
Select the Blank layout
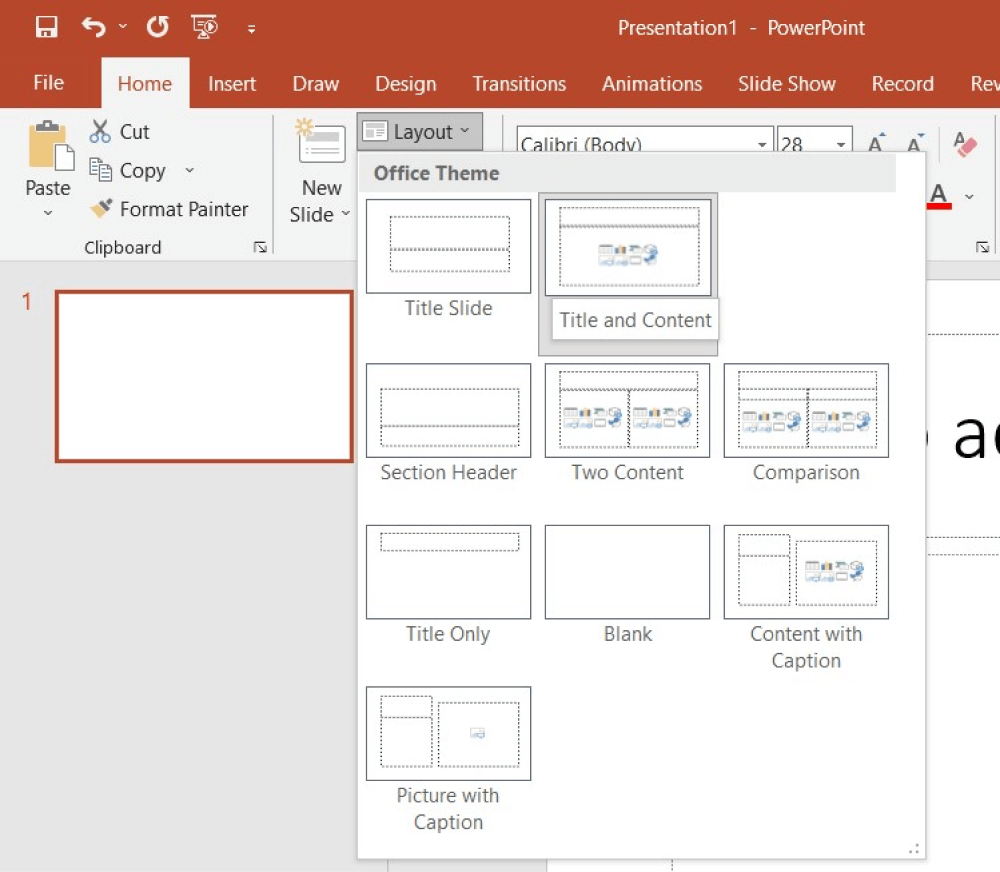point(627,571)
